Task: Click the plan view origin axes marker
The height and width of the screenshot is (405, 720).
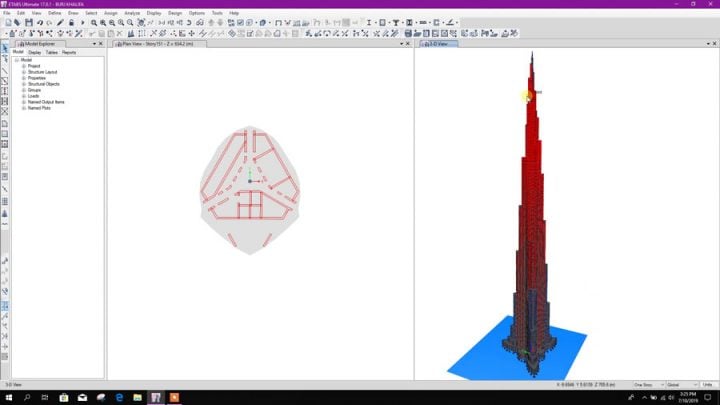Action: coord(250,181)
